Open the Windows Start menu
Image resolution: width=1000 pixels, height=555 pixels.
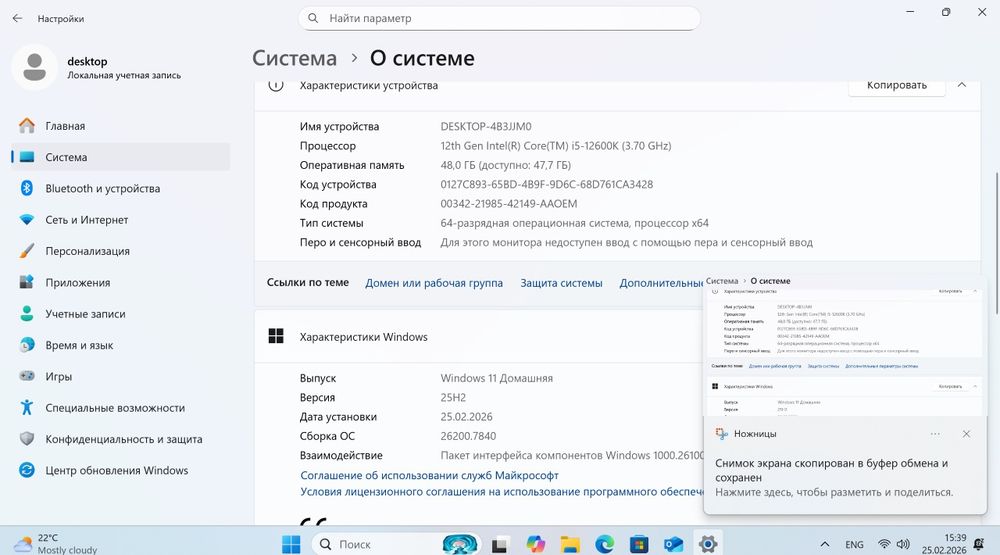pos(291,544)
